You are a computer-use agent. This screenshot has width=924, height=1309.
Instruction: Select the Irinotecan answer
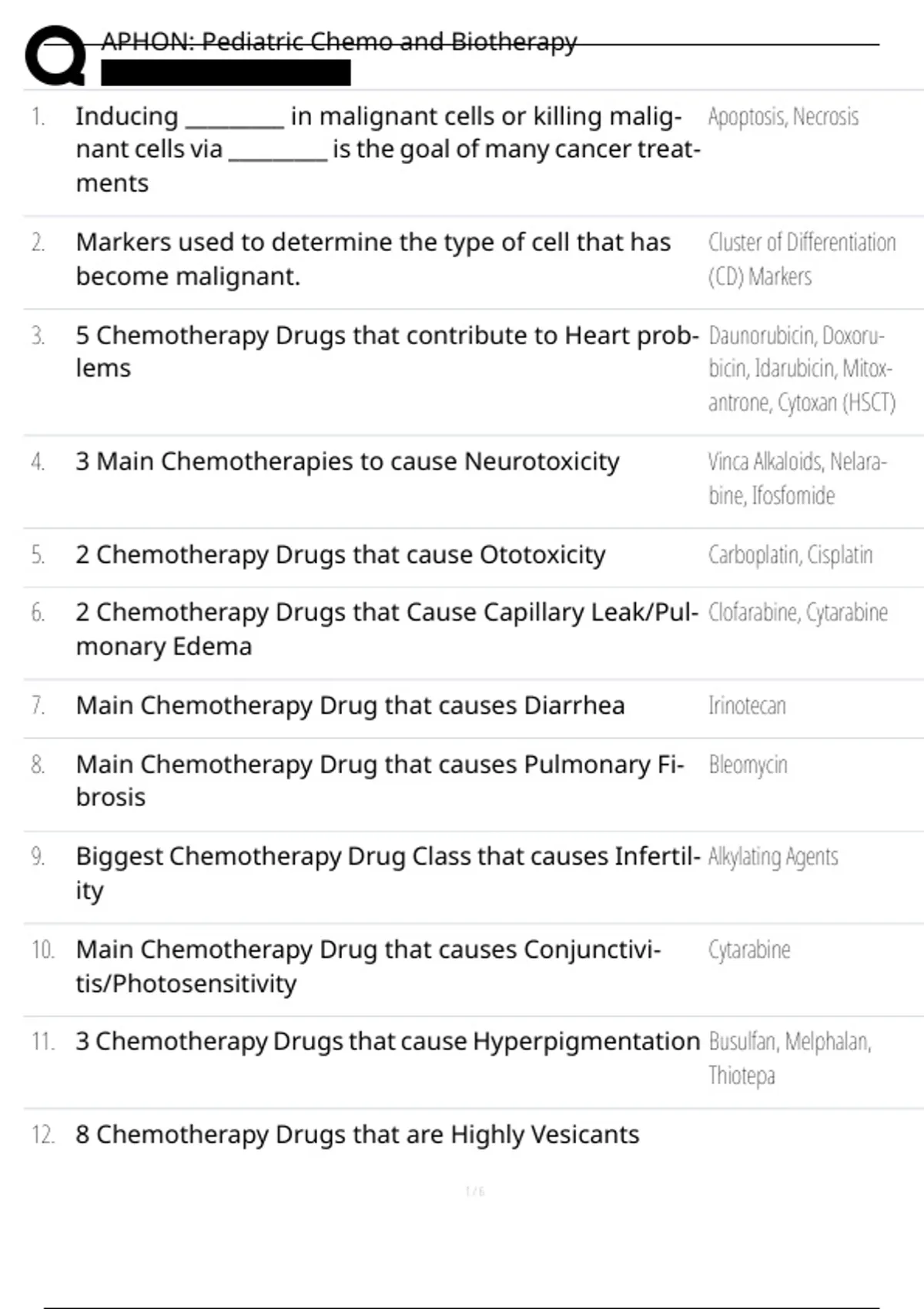pyautogui.click(x=747, y=706)
